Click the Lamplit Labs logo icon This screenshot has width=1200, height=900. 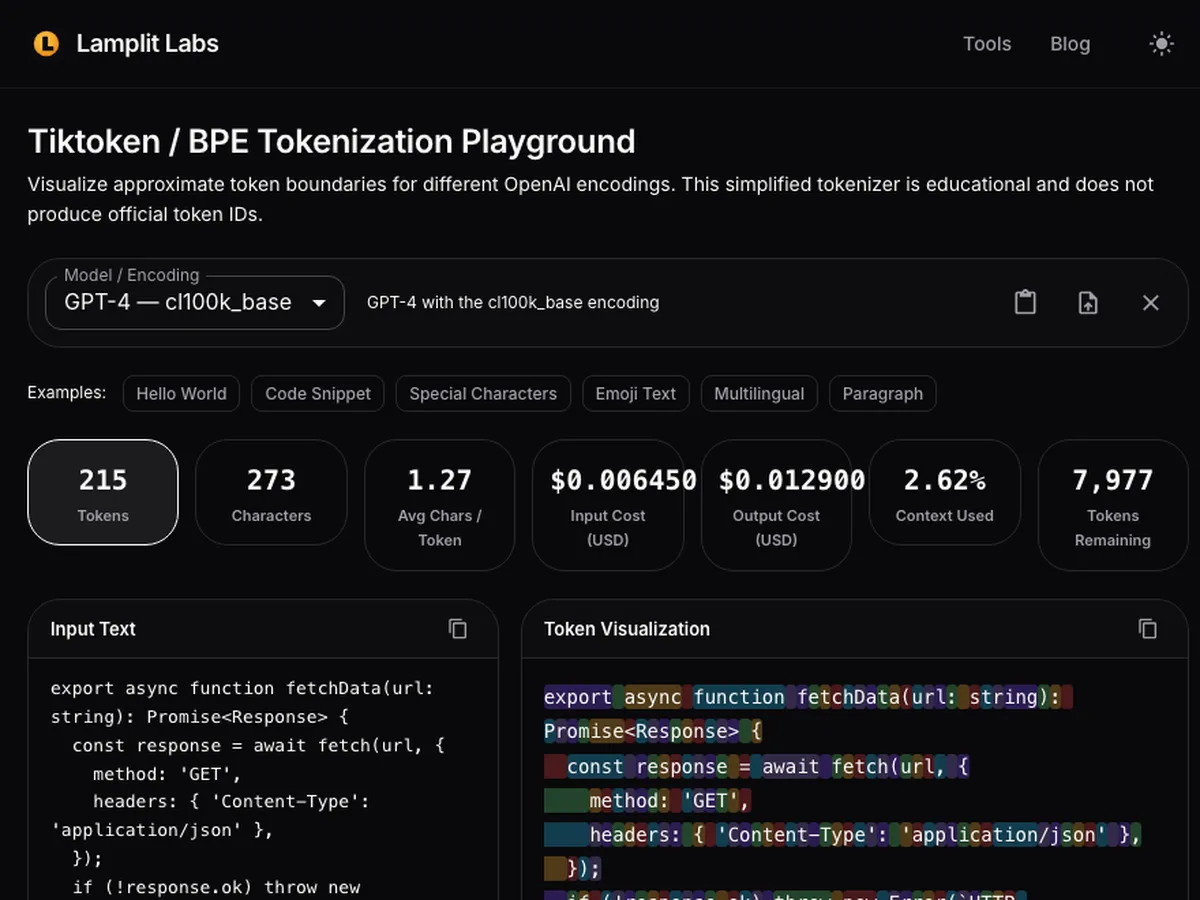click(46, 44)
